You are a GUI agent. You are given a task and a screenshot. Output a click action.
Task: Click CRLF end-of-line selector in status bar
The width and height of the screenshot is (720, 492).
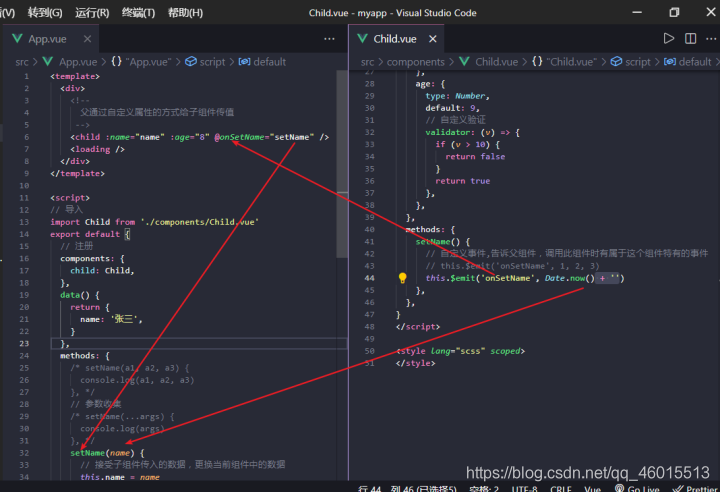[x=561, y=489]
